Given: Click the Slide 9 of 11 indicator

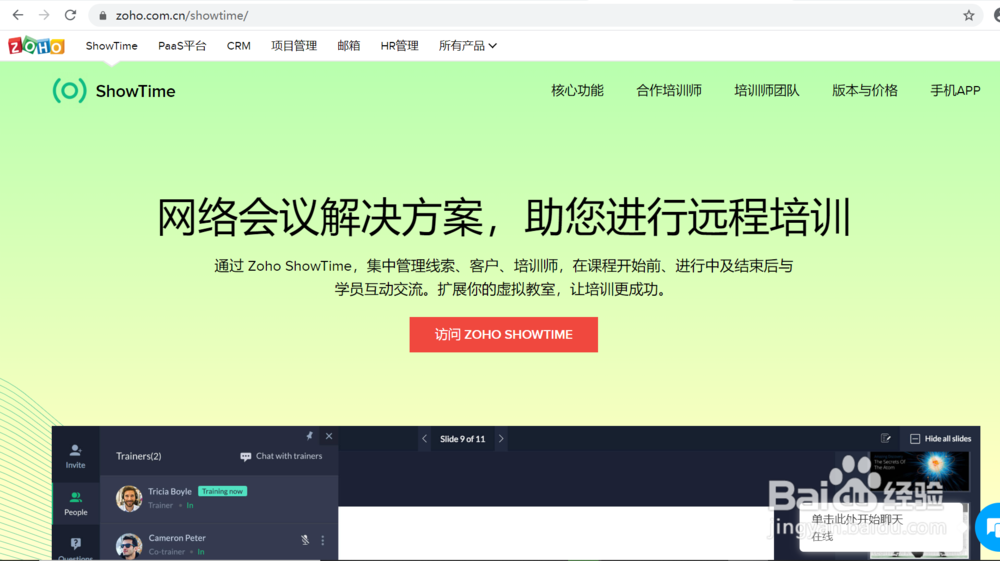Looking at the screenshot, I should coord(462,439).
